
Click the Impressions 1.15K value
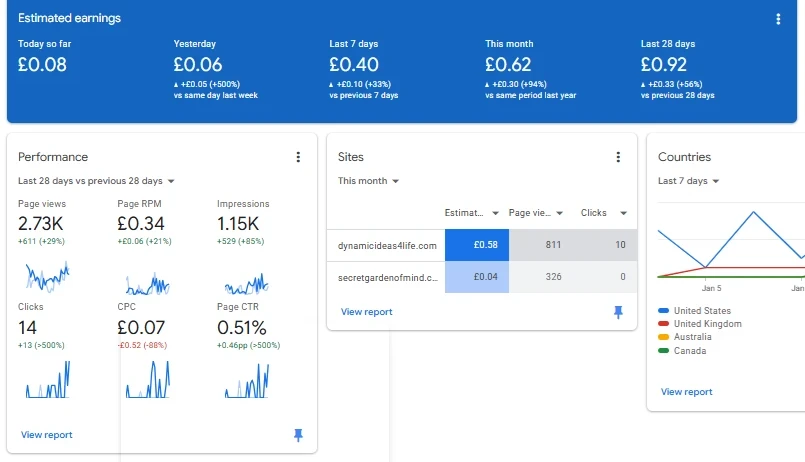click(x=238, y=224)
